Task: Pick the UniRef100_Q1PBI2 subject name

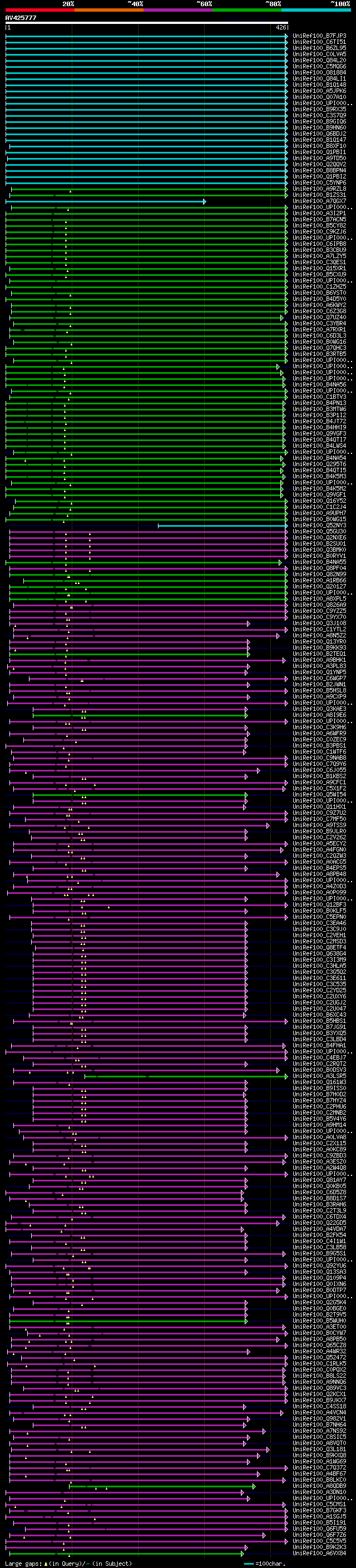Action: (x=319, y=176)
